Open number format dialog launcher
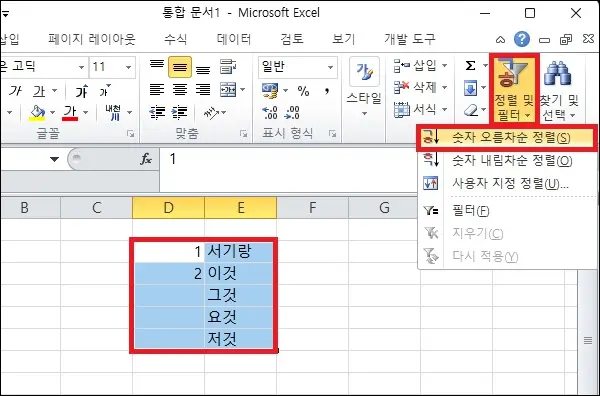 [x=333, y=134]
